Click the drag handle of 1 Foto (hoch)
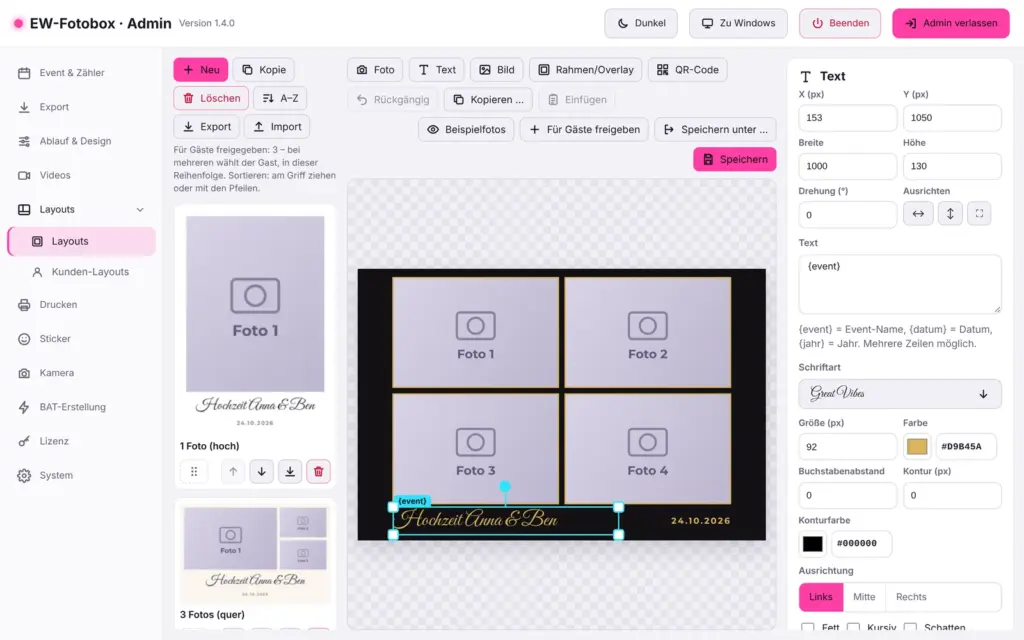 (194, 472)
